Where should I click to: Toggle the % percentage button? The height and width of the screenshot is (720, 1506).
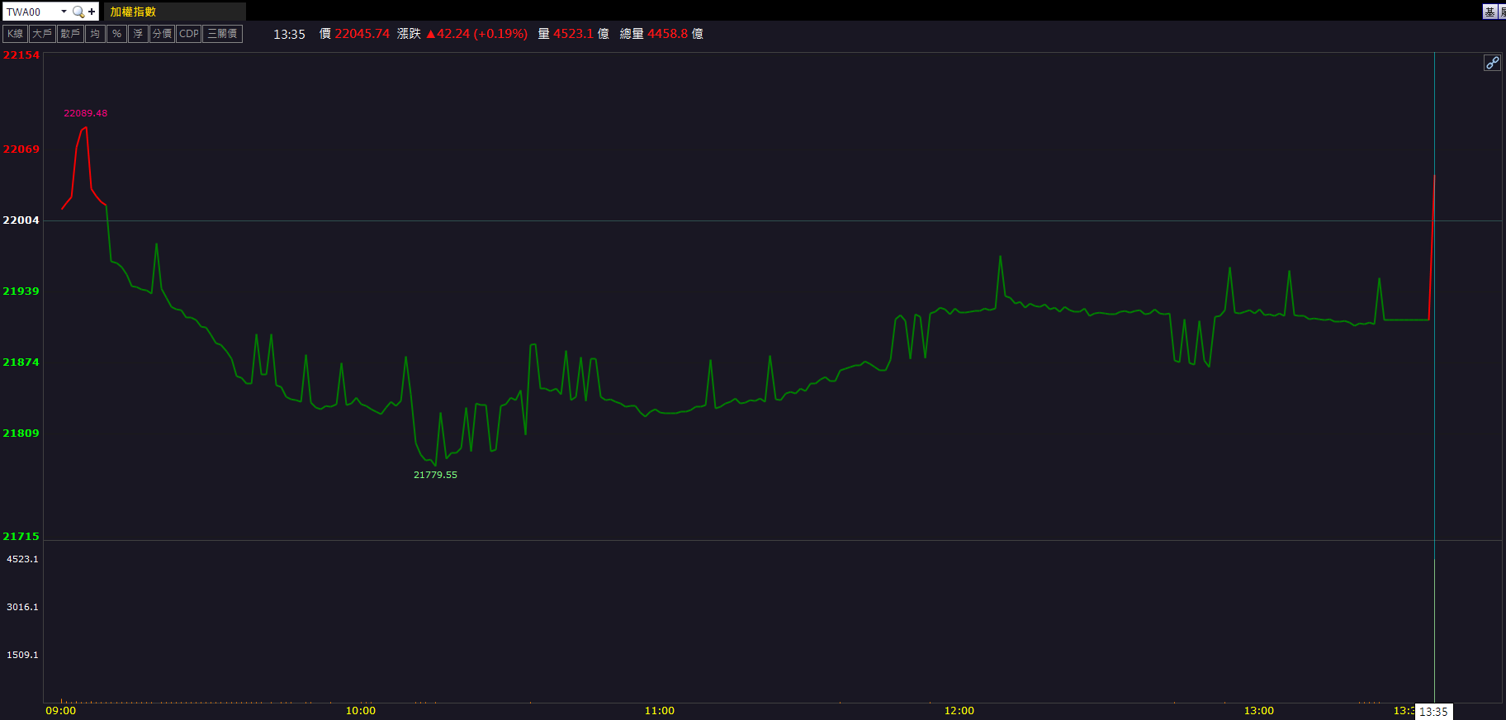coord(117,34)
